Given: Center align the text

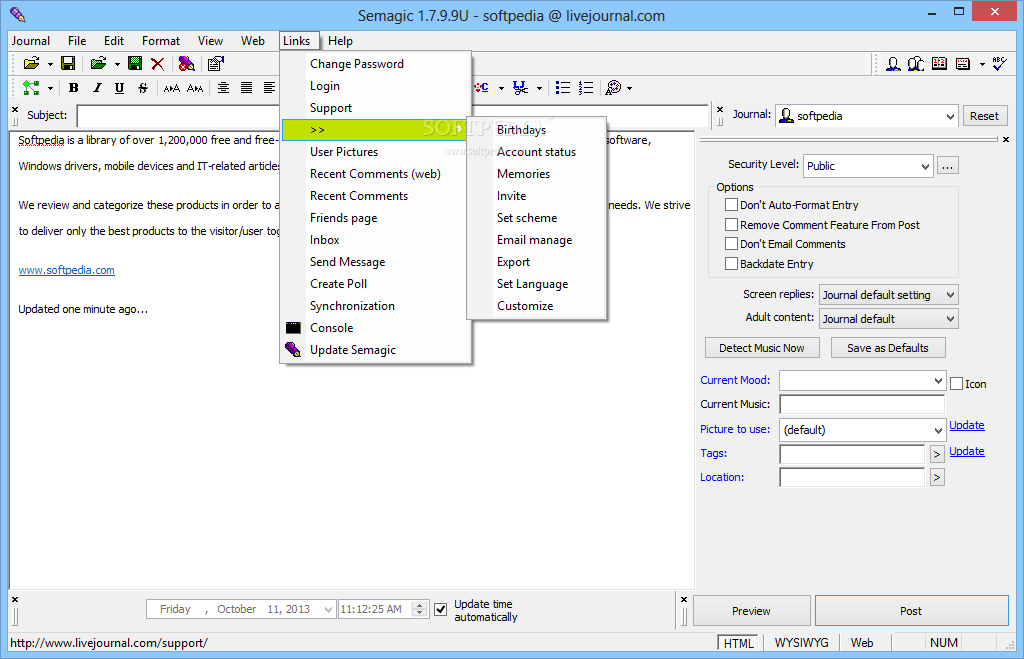Looking at the screenshot, I should pos(223,88).
